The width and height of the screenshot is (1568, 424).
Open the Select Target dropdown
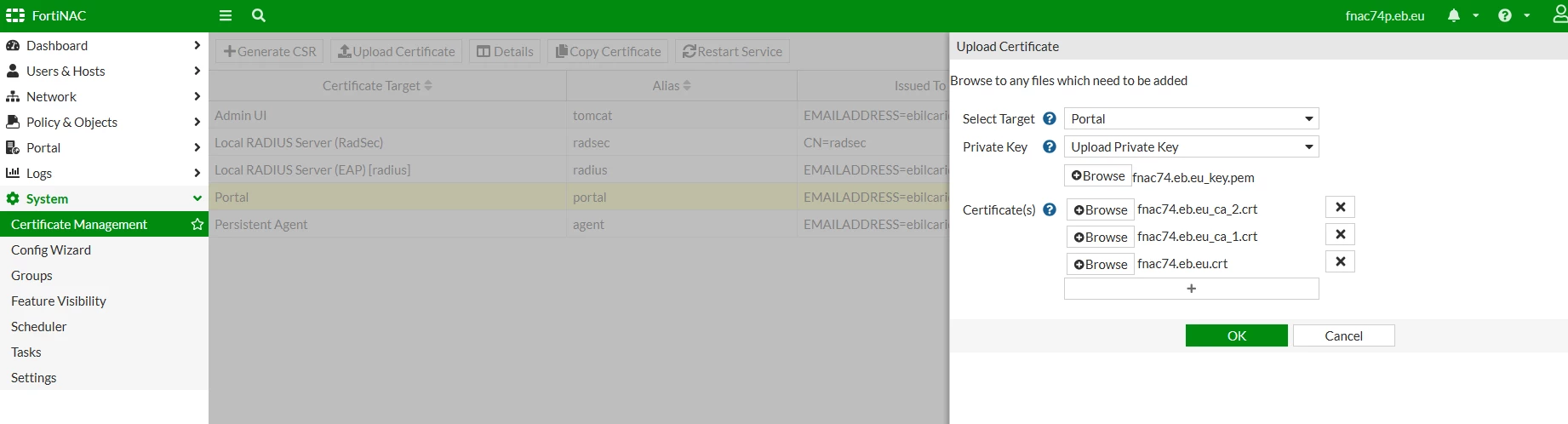tap(1191, 119)
